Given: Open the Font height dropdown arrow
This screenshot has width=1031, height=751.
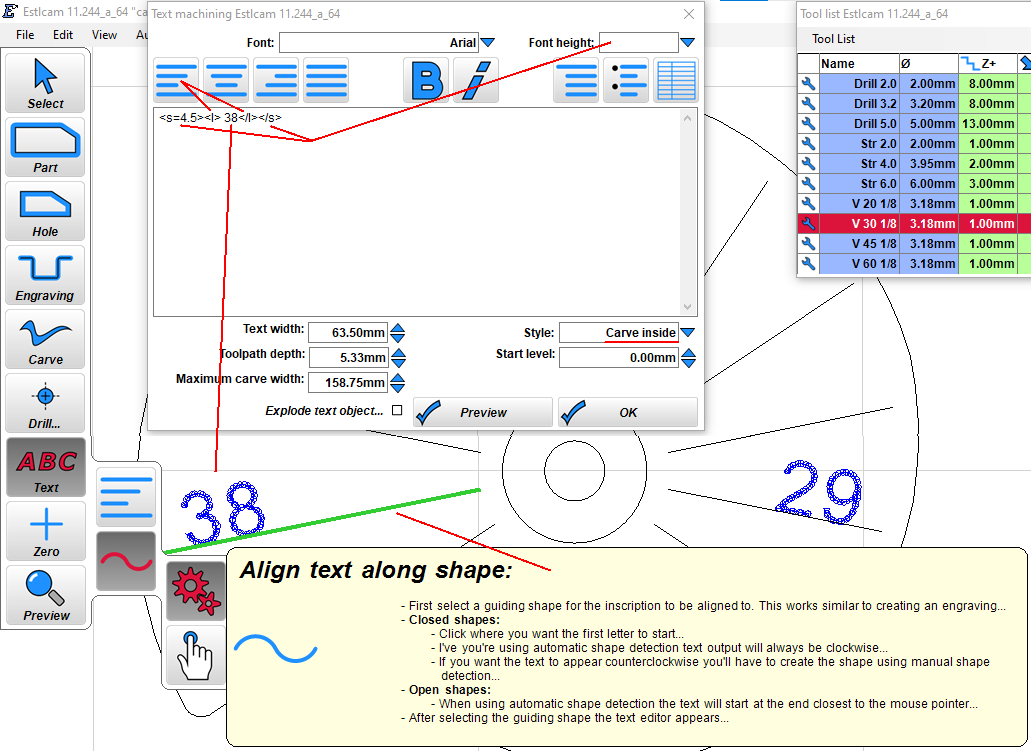Looking at the screenshot, I should [x=688, y=43].
